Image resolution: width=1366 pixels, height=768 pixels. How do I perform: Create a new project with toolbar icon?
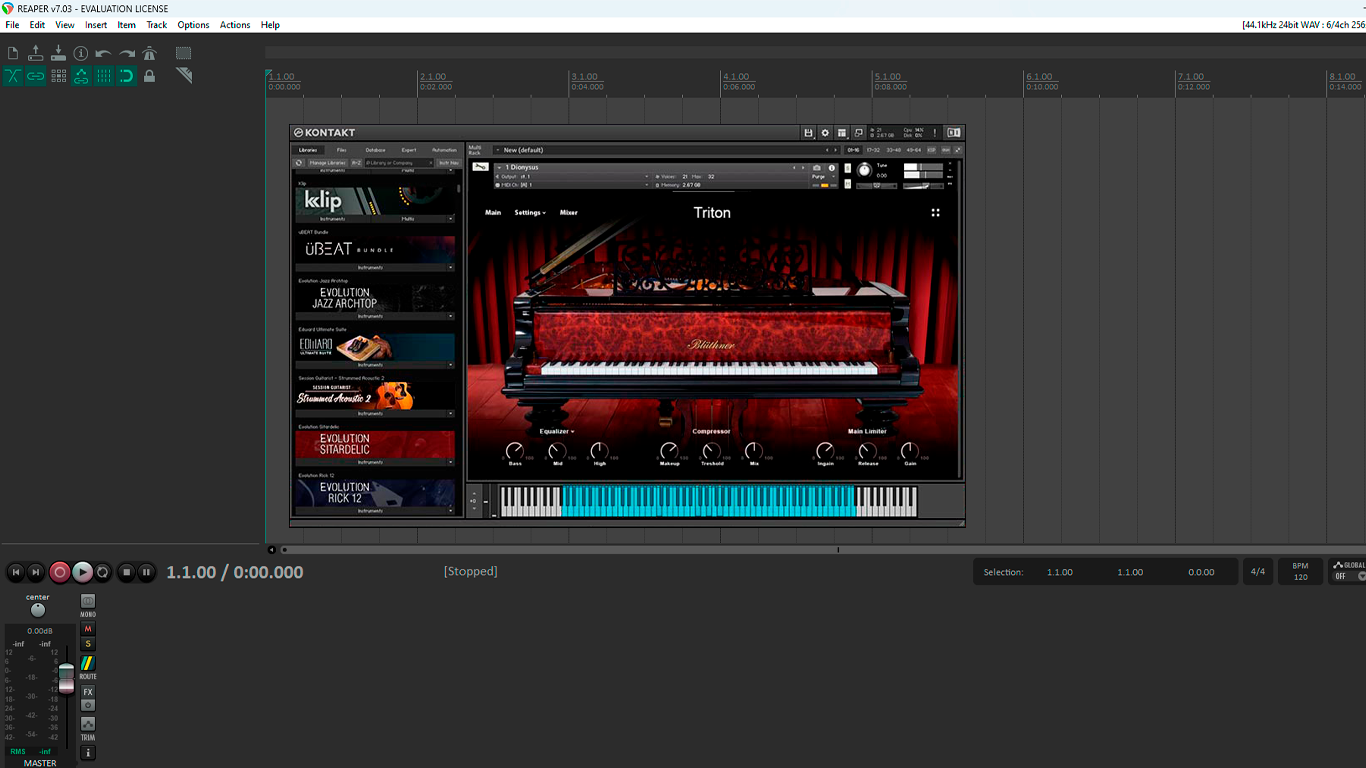tap(13, 53)
